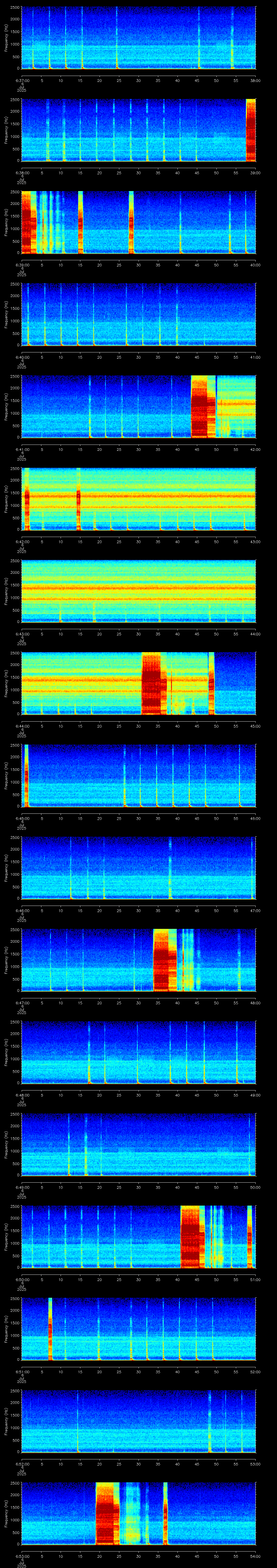The height and width of the screenshot is (1568, 277).
Task: Click the 42:00 end time label
Action: pos(255,449)
